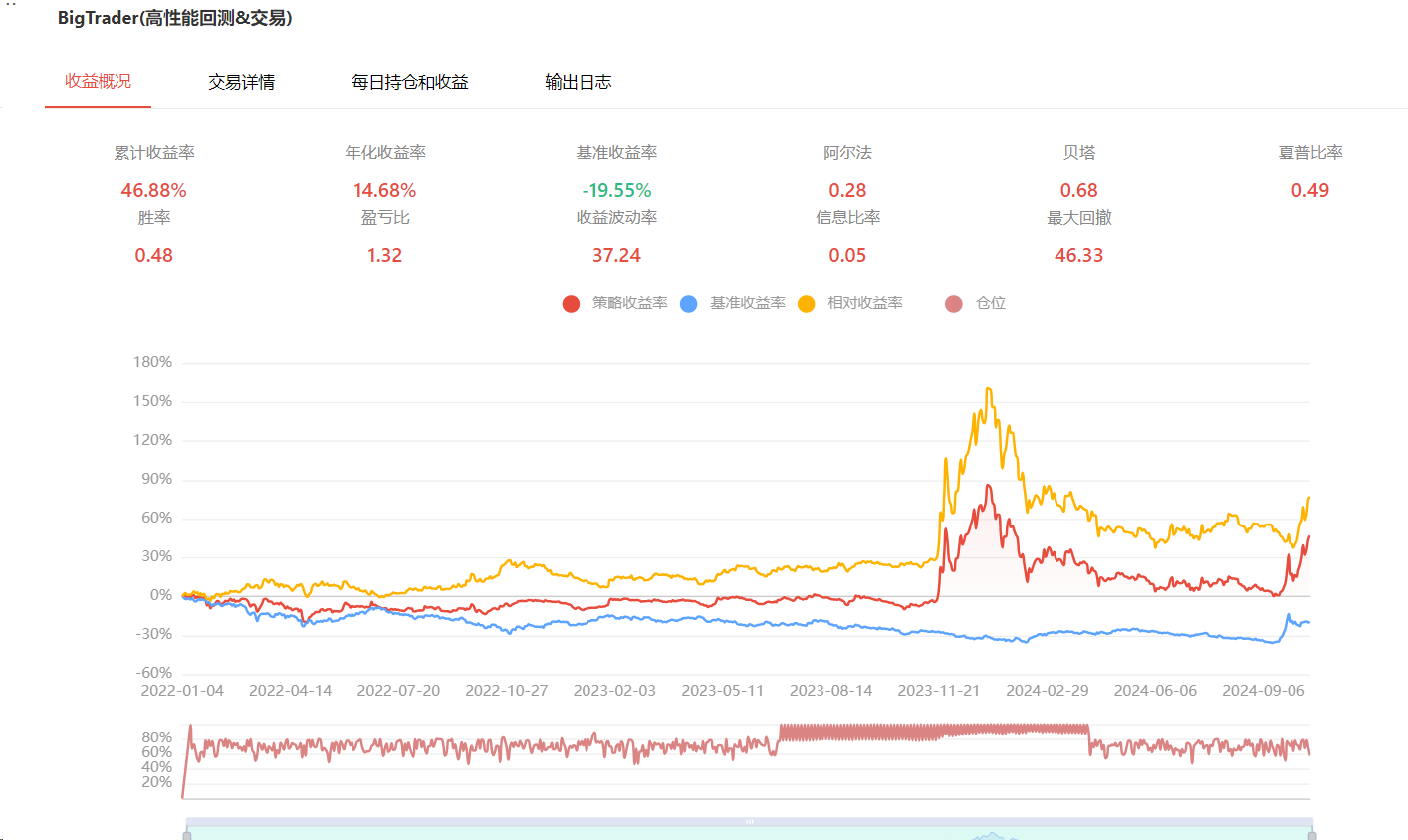Click the 收益波动率 value 37.24

tap(616, 255)
